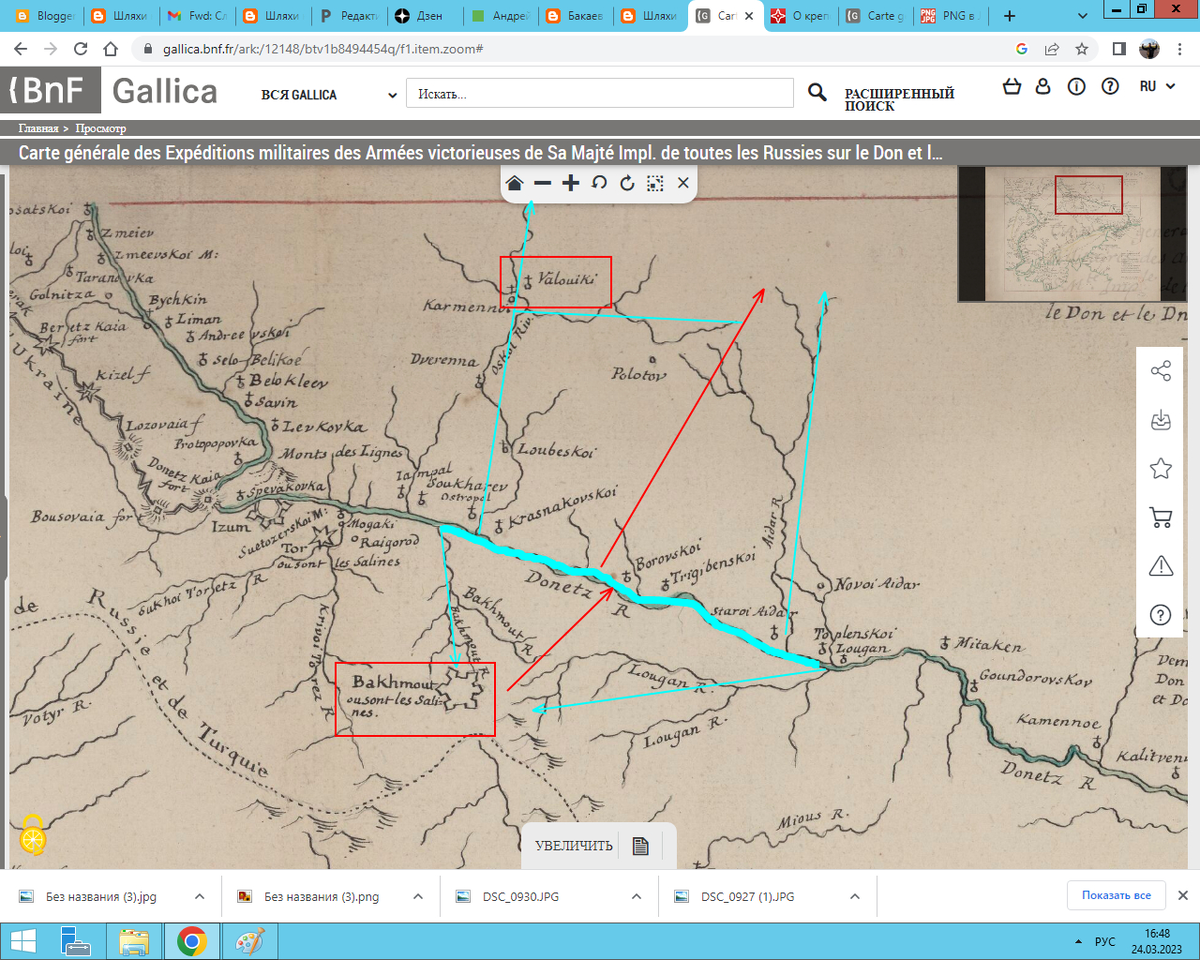The image size is (1200, 960).
Task: Add document to favorites star
Action: 1161,468
